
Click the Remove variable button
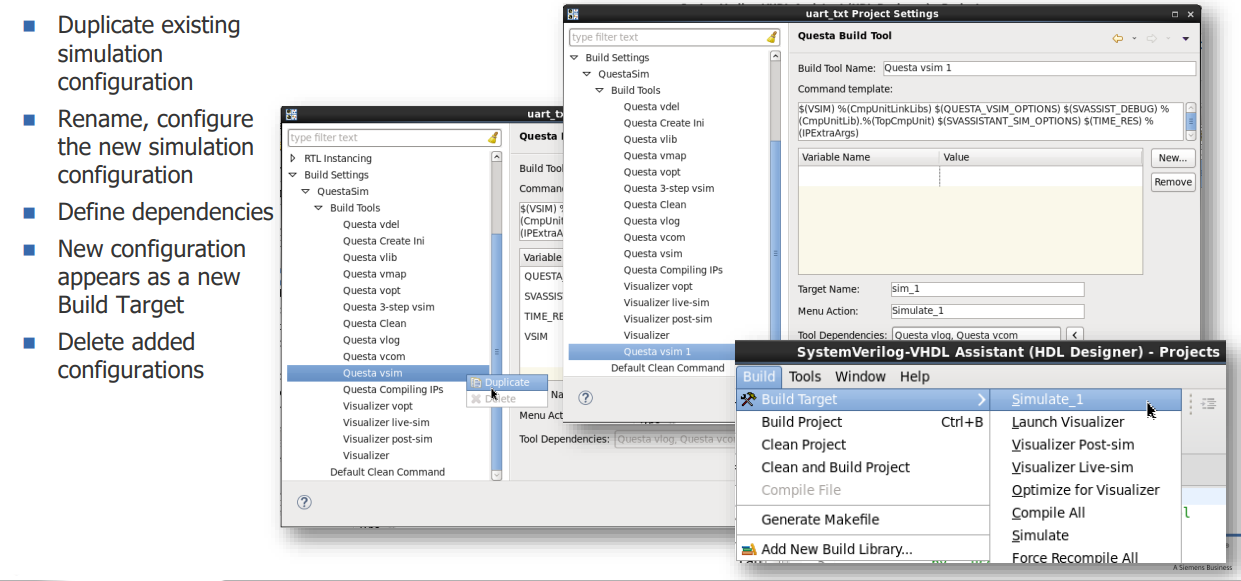pyautogui.click(x=1172, y=182)
